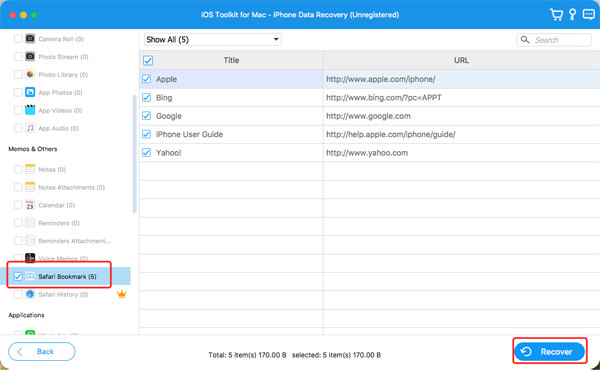The width and height of the screenshot is (600, 370).
Task: Click the Camera Roll camera icon
Action: pyautogui.click(x=30, y=39)
